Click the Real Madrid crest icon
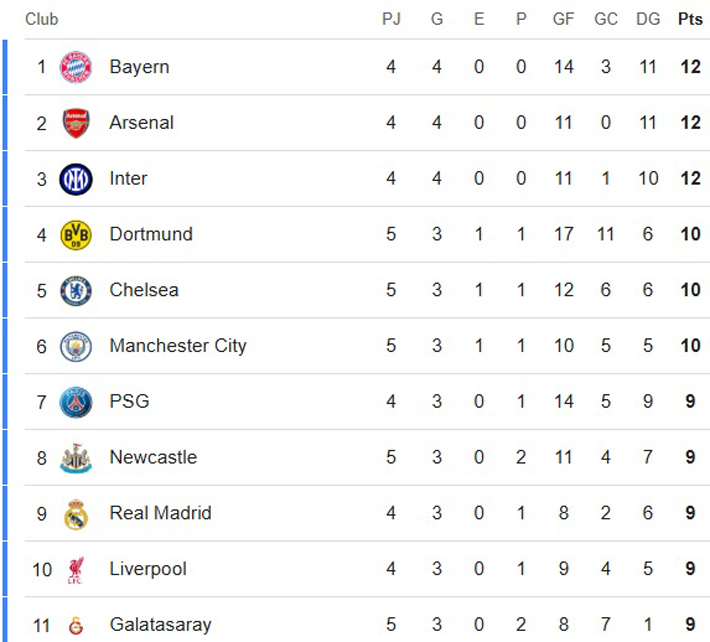 (75, 514)
